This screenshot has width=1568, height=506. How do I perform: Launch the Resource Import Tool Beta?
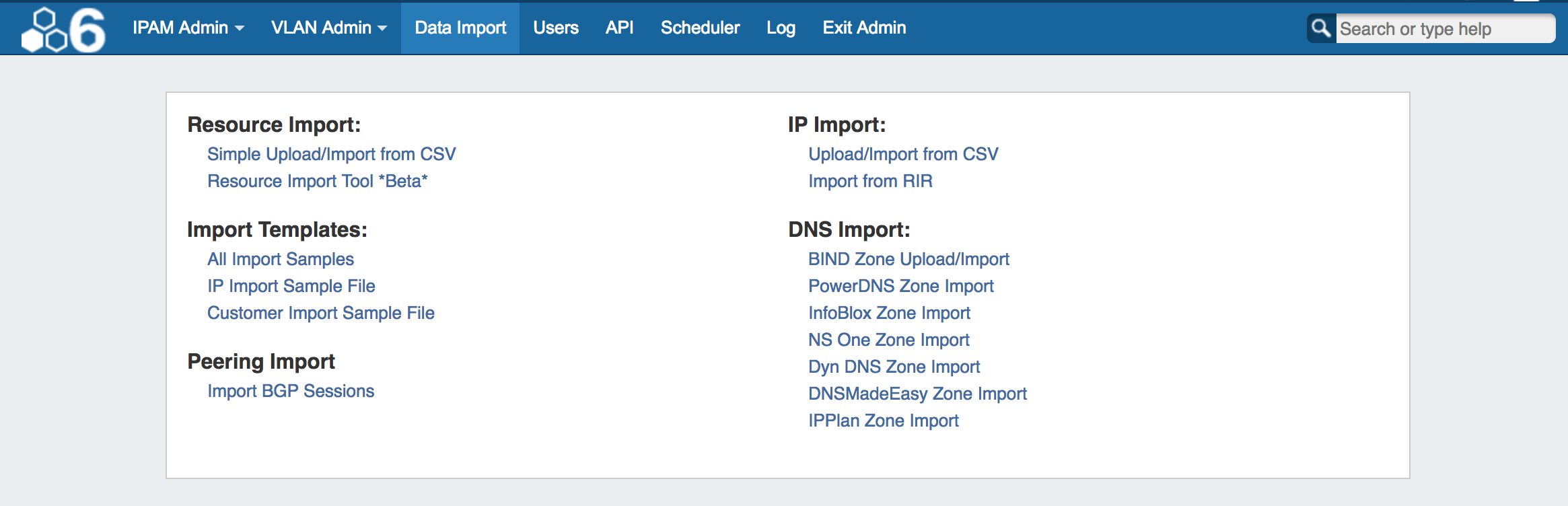point(317,181)
